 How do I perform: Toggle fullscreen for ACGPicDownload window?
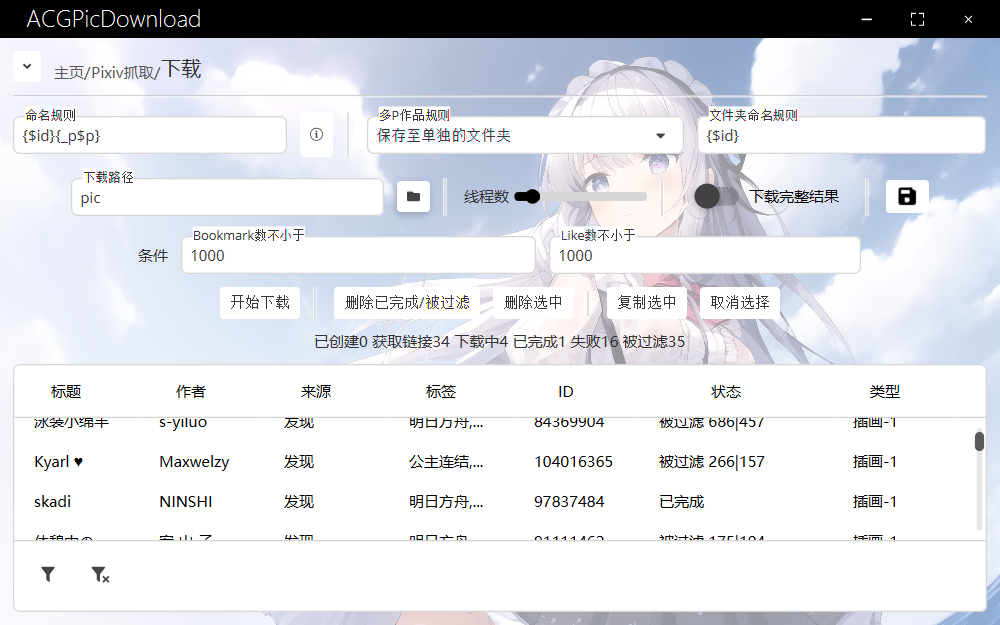tap(917, 19)
